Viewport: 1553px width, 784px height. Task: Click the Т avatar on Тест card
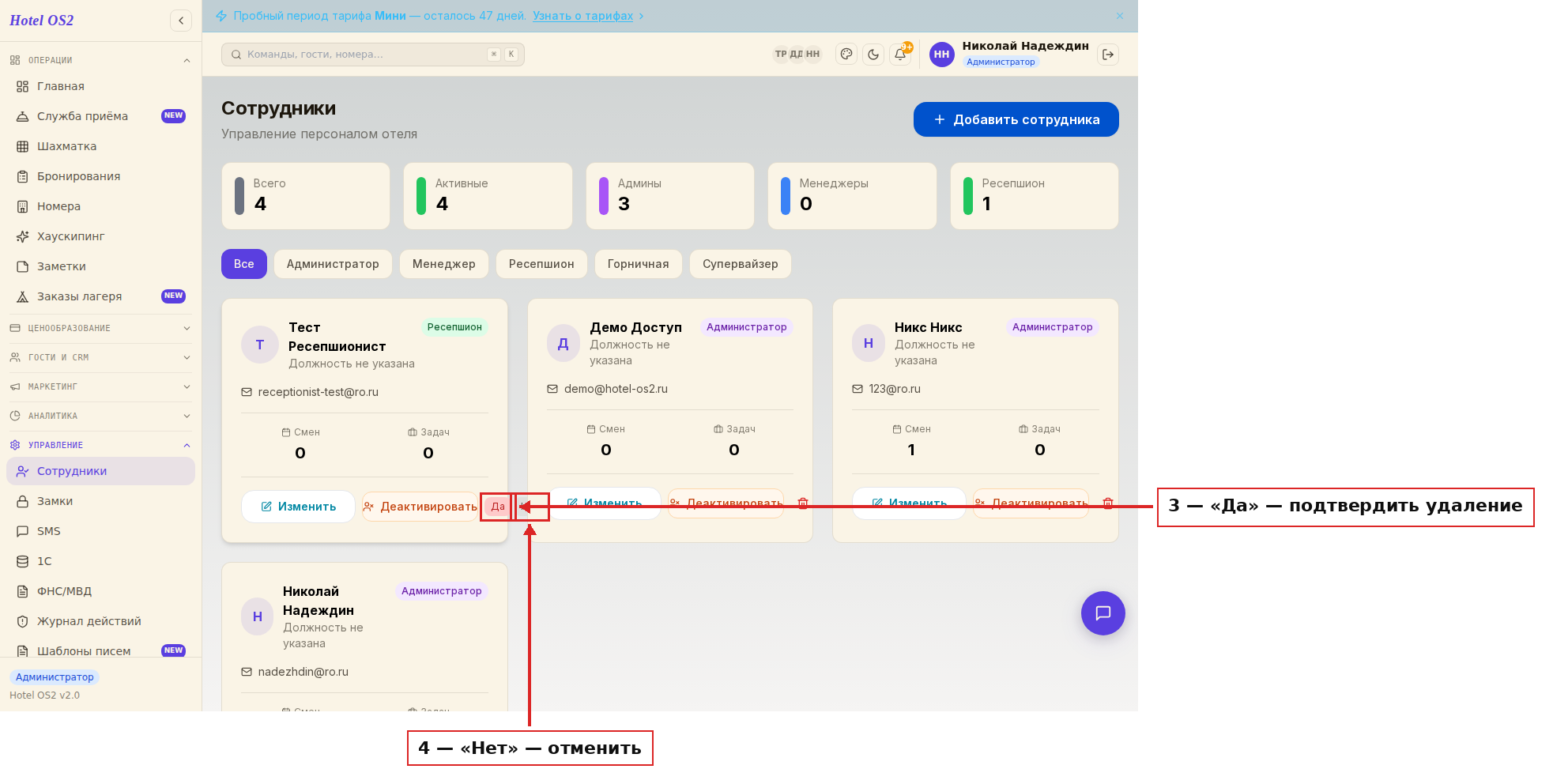point(260,345)
